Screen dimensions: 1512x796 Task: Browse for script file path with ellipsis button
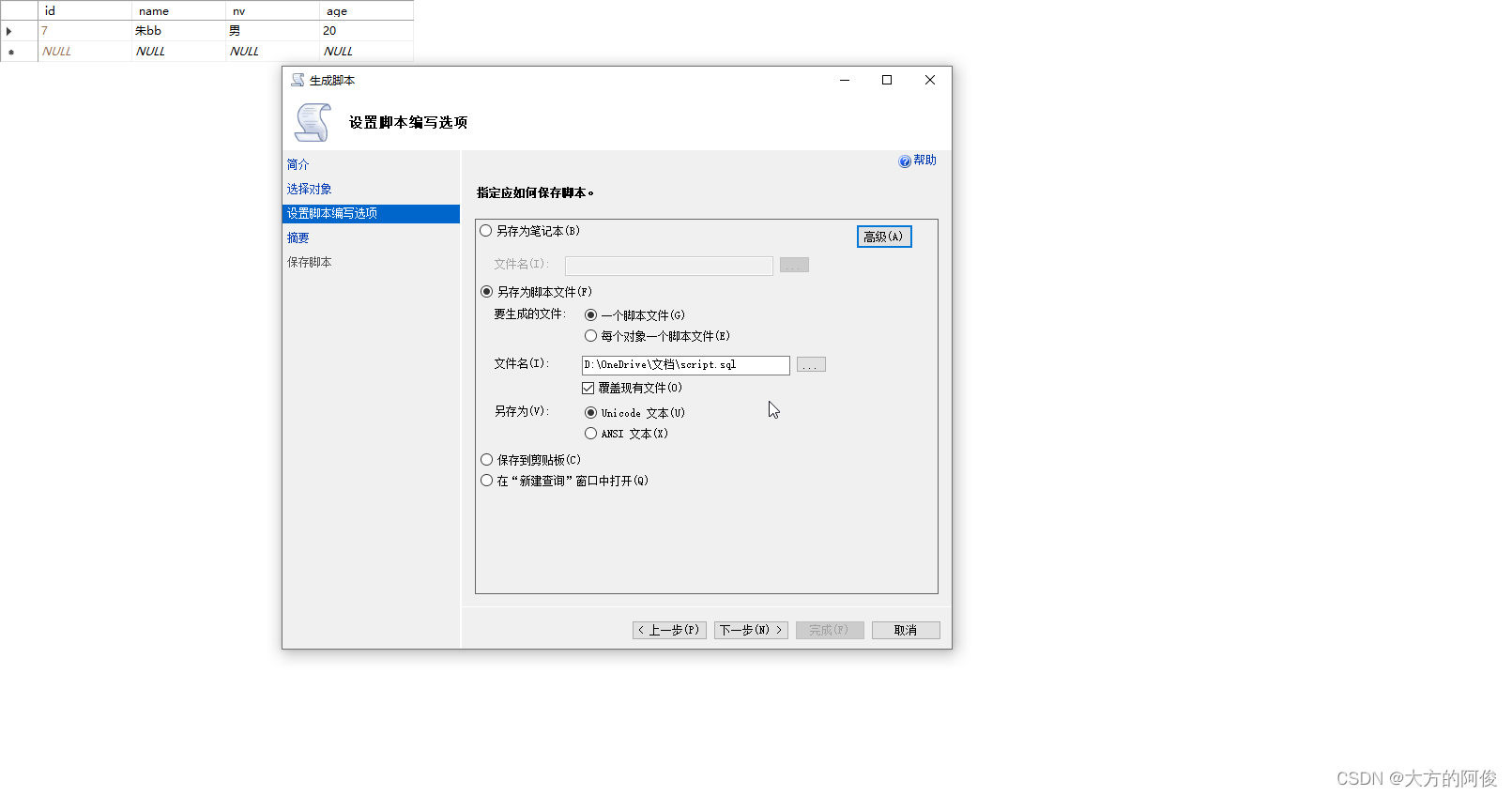811,365
